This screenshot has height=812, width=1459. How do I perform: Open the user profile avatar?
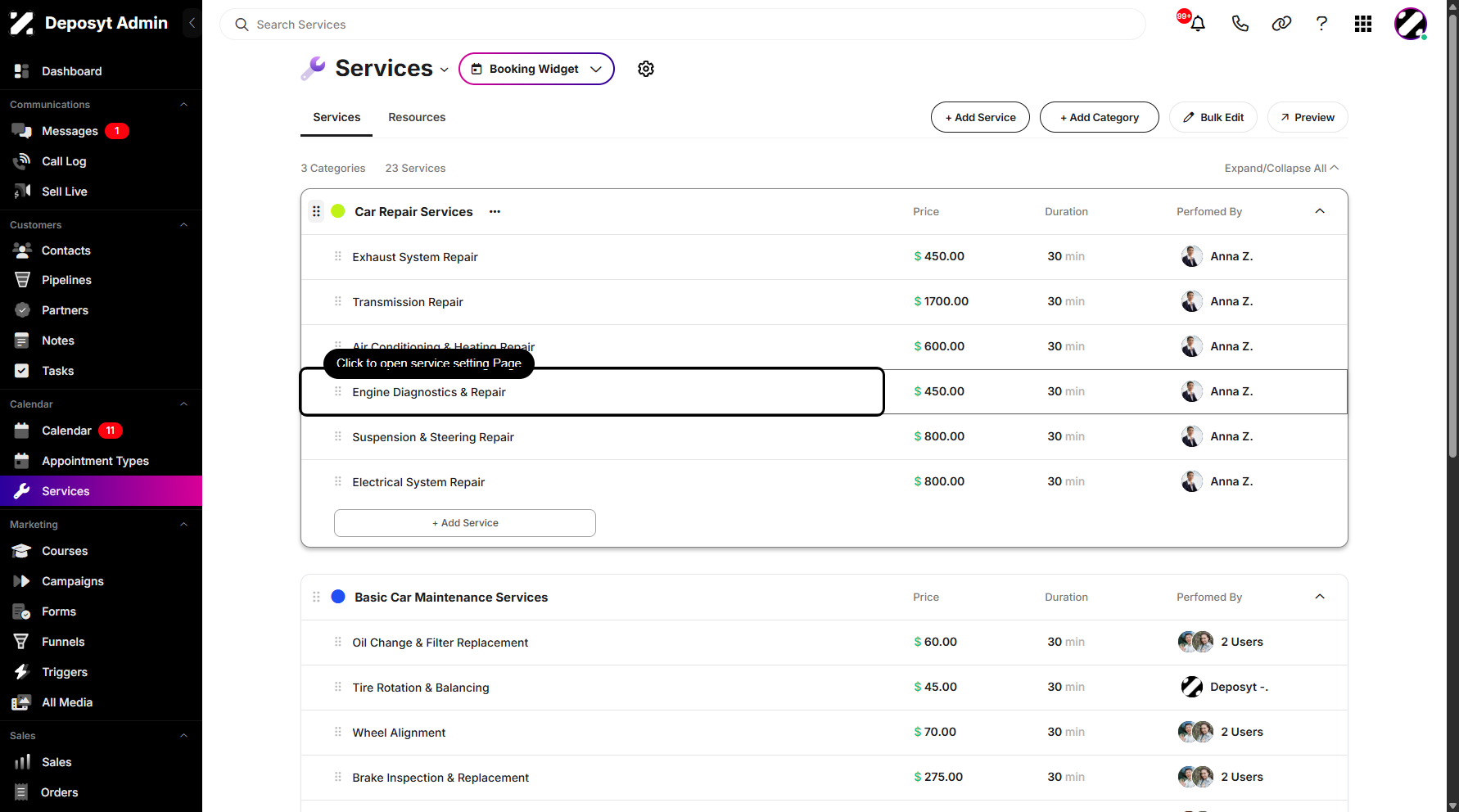click(x=1411, y=24)
